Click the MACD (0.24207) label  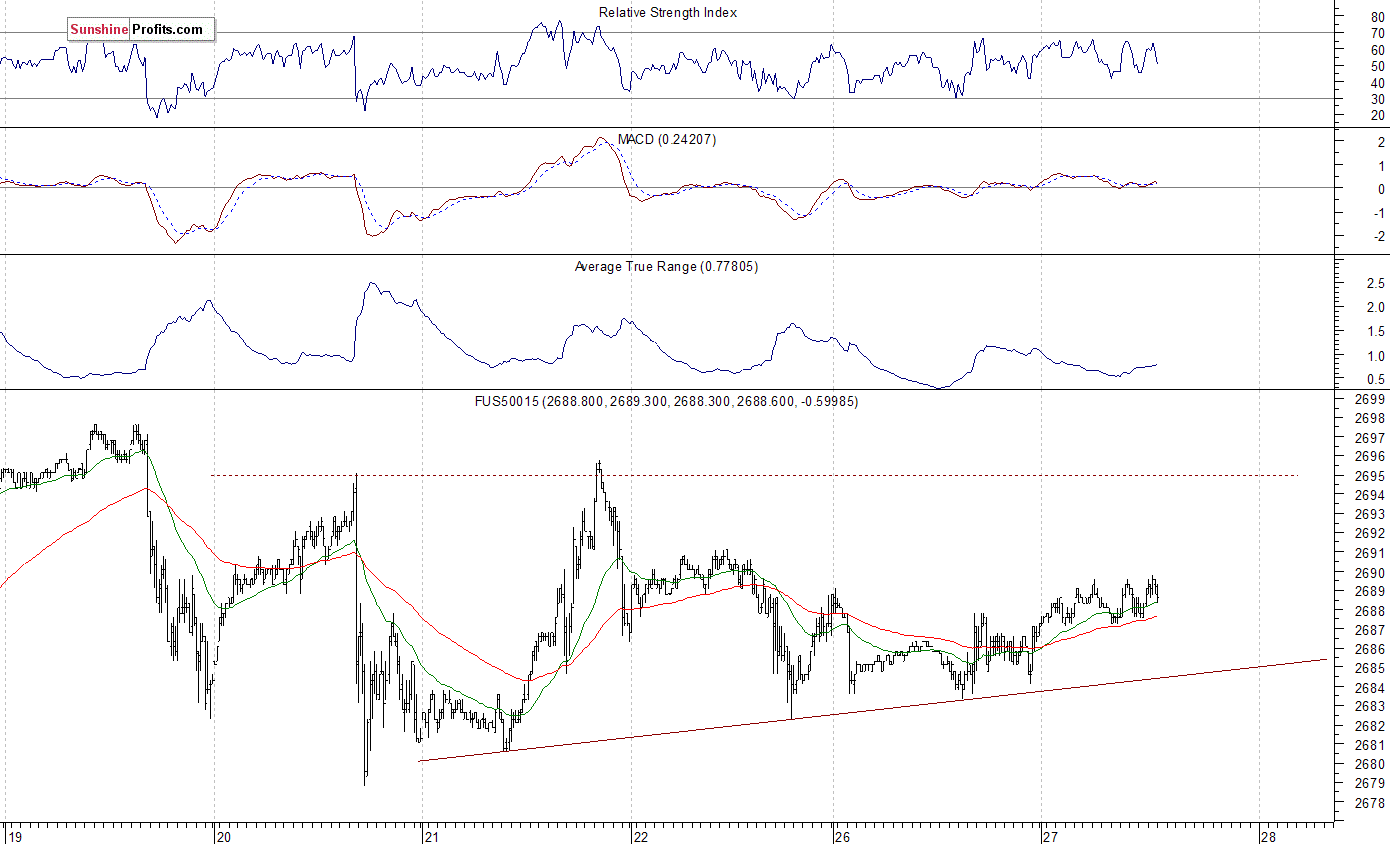(x=666, y=140)
